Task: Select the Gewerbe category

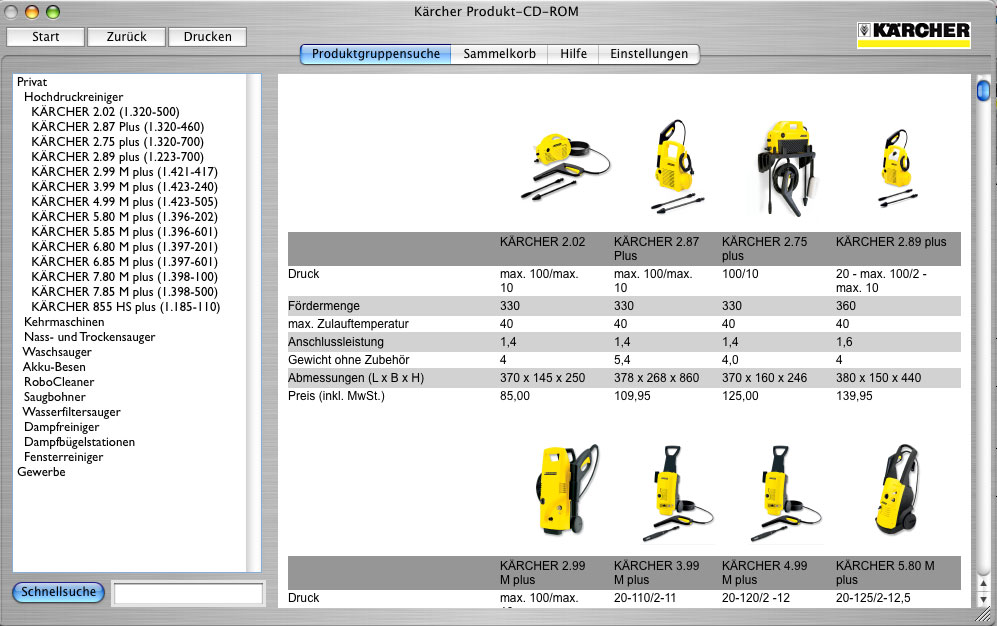Action: [41, 472]
